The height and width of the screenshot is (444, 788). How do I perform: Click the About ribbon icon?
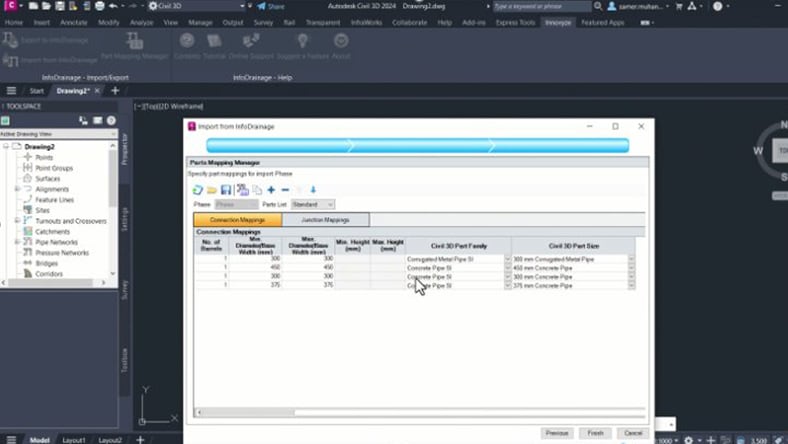[x=341, y=41]
